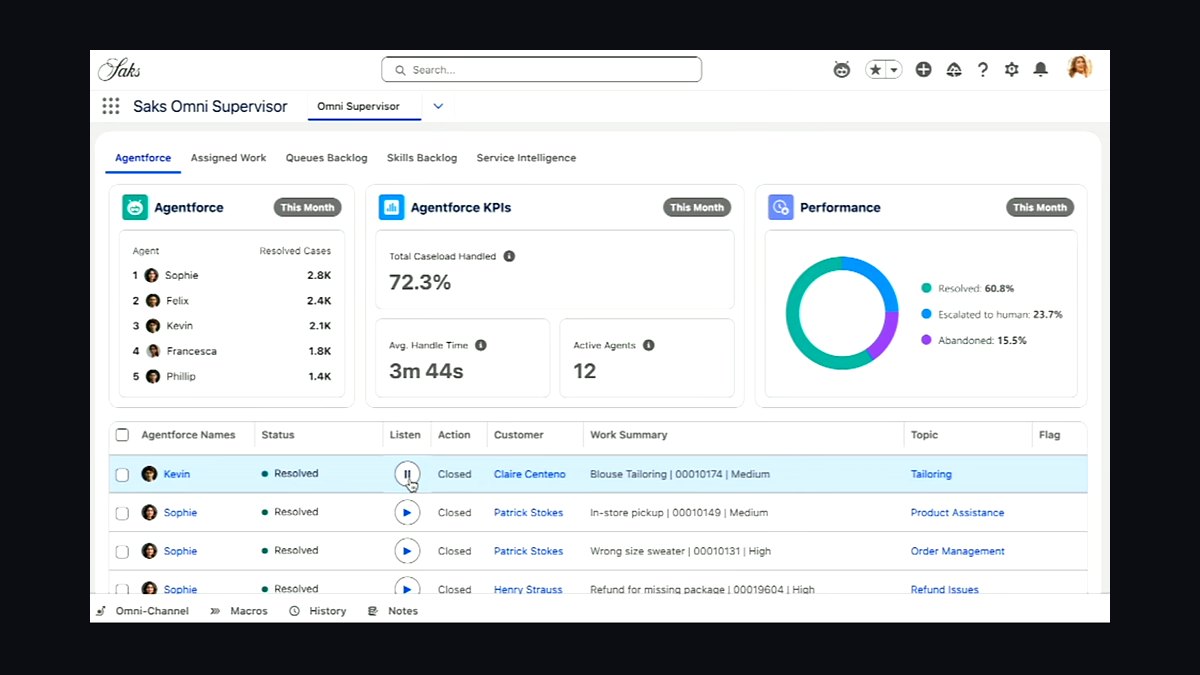1200x675 pixels.
Task: Open the global actions plus icon
Action: (x=923, y=69)
